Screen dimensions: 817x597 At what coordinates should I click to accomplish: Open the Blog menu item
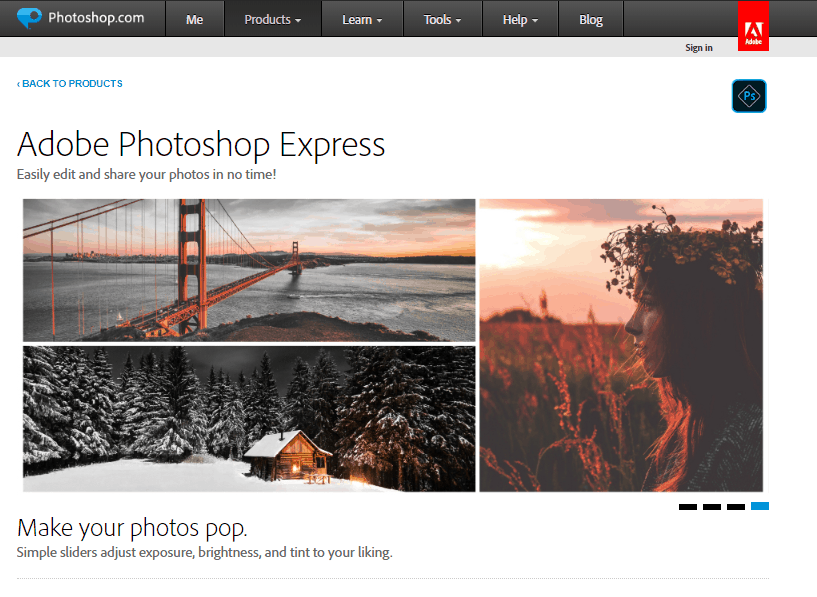(591, 19)
